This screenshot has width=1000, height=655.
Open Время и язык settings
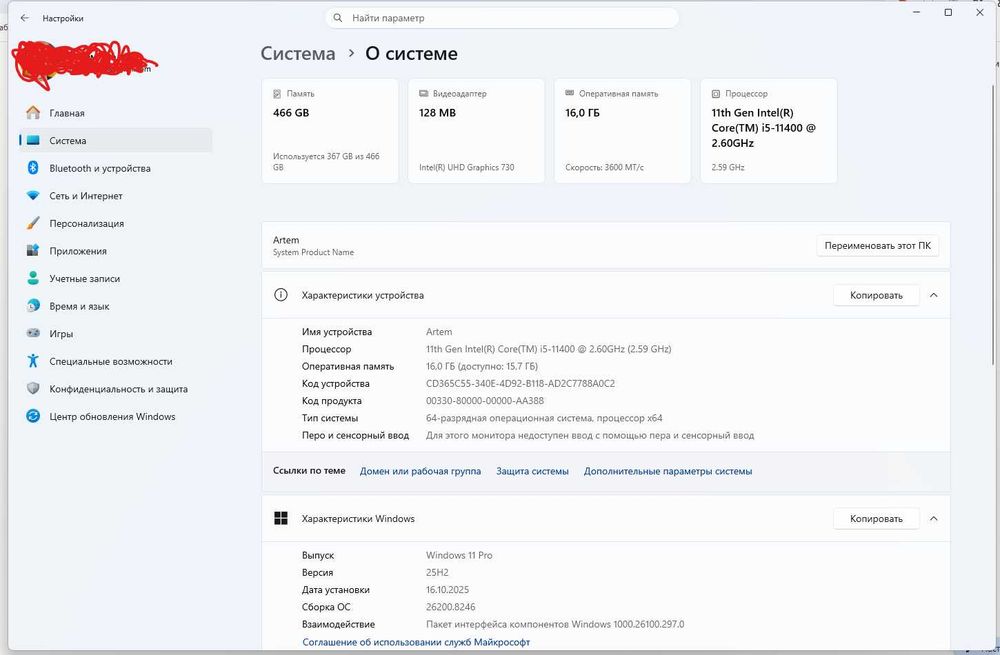115,306
